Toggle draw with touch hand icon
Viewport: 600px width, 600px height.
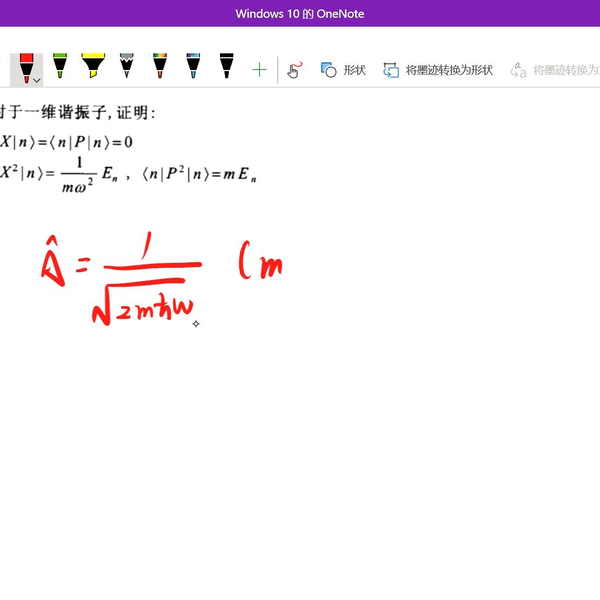(295, 70)
